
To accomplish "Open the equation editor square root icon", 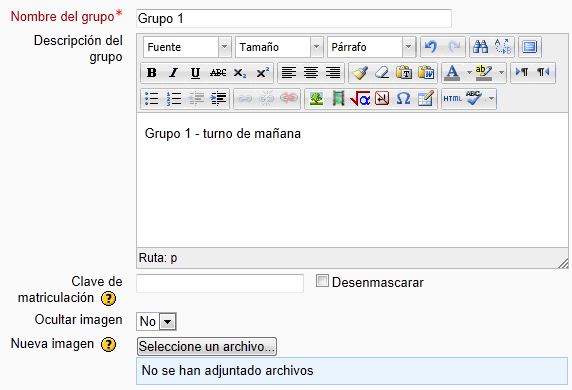I will click(x=360, y=99).
